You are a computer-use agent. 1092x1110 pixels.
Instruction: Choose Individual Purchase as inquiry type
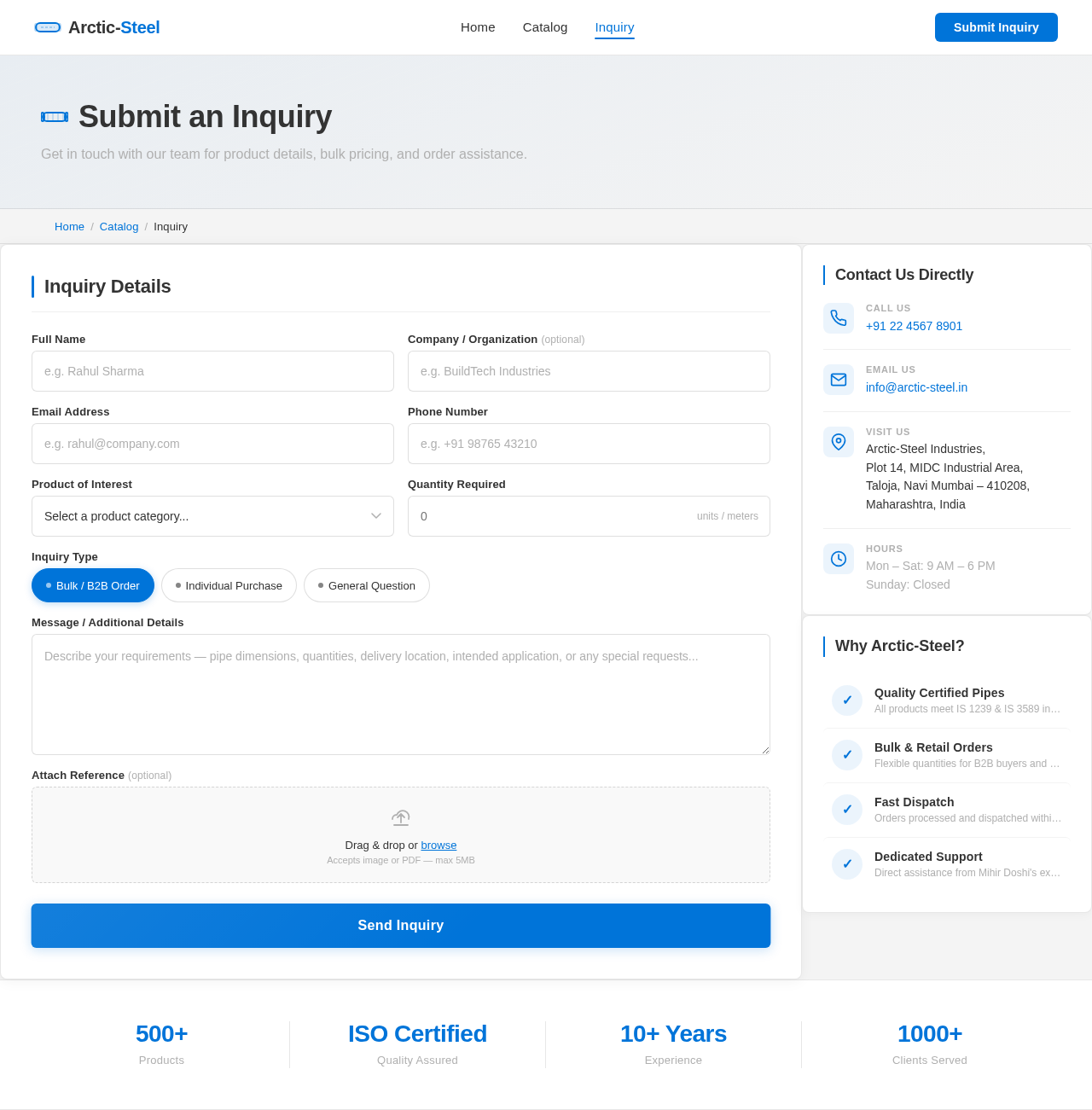tap(228, 585)
